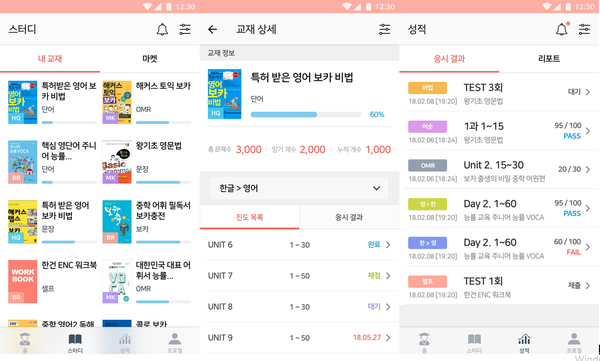Tap 완료 status on UNIT 6
Screen dimensions: 600x361
coord(374,245)
